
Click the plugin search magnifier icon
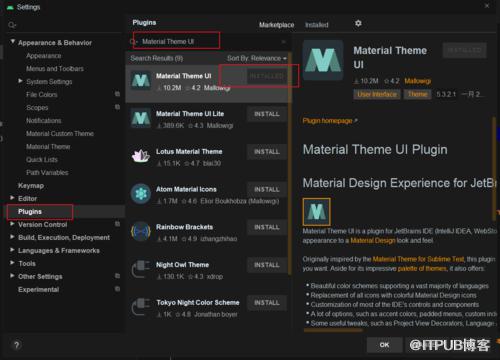(133, 41)
